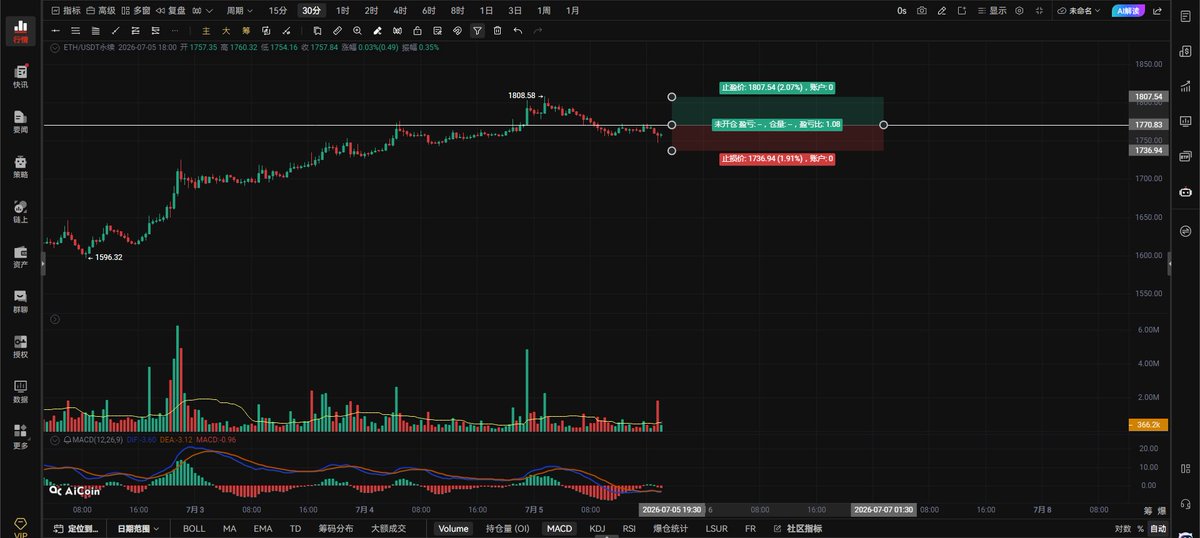Take a chart screenshot with the camera icon
This screenshot has width=1200, height=538.
[x=921, y=11]
